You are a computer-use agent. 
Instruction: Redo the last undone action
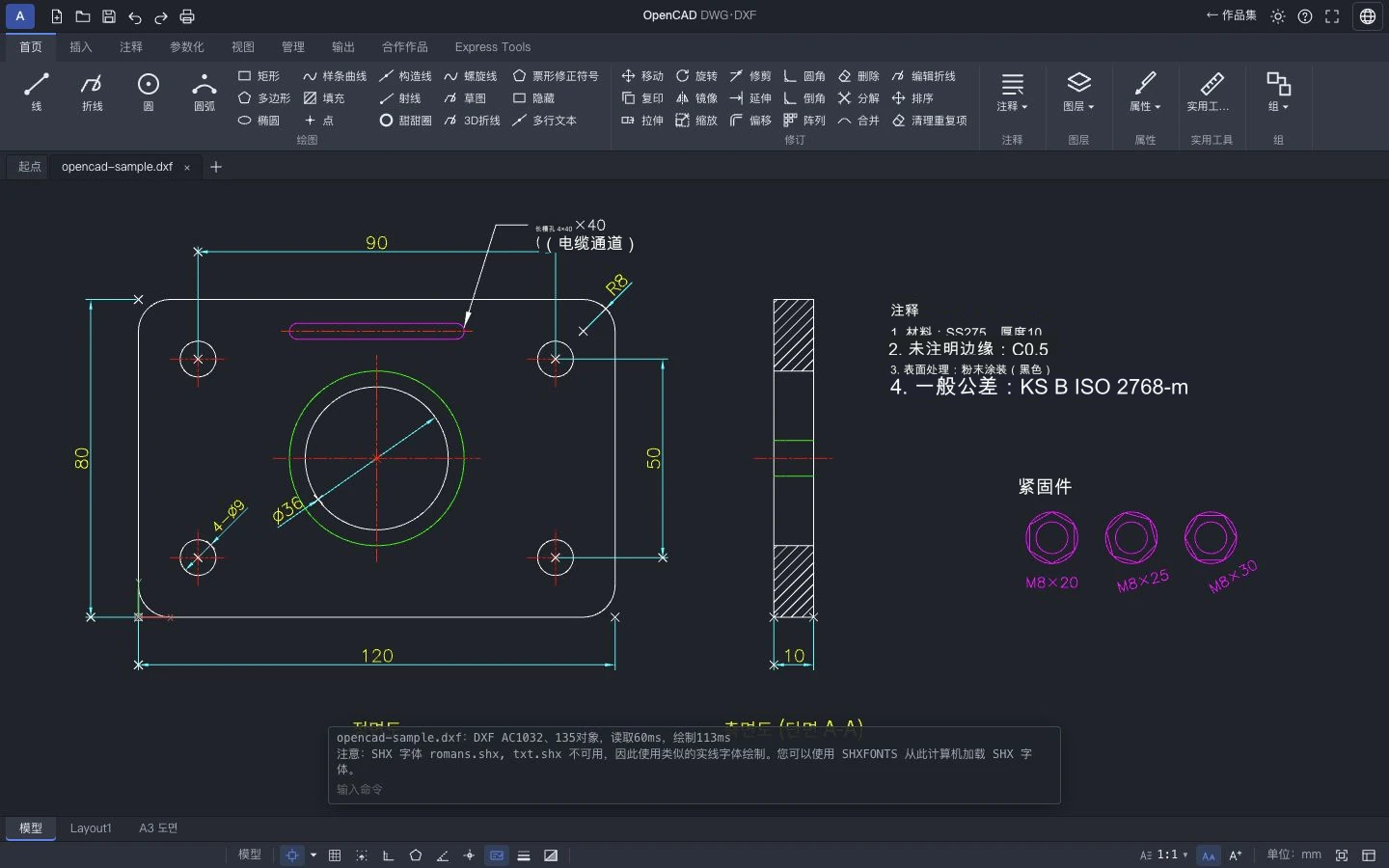coord(161,16)
